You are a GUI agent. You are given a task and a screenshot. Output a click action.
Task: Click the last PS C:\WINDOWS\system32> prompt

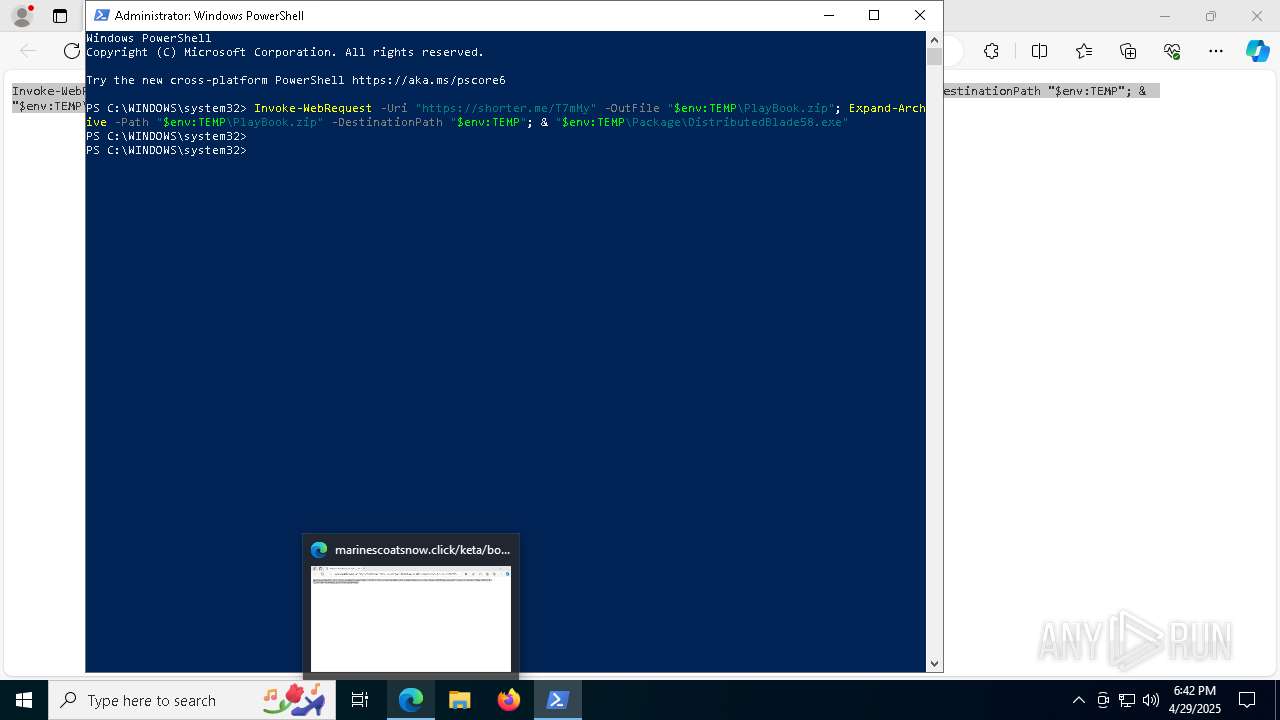coord(166,150)
